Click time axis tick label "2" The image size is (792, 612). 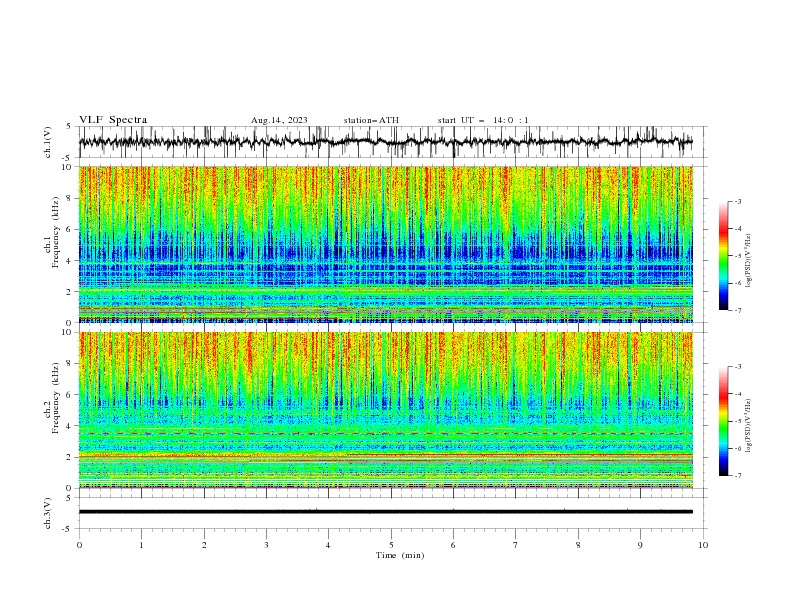pyautogui.click(x=204, y=545)
